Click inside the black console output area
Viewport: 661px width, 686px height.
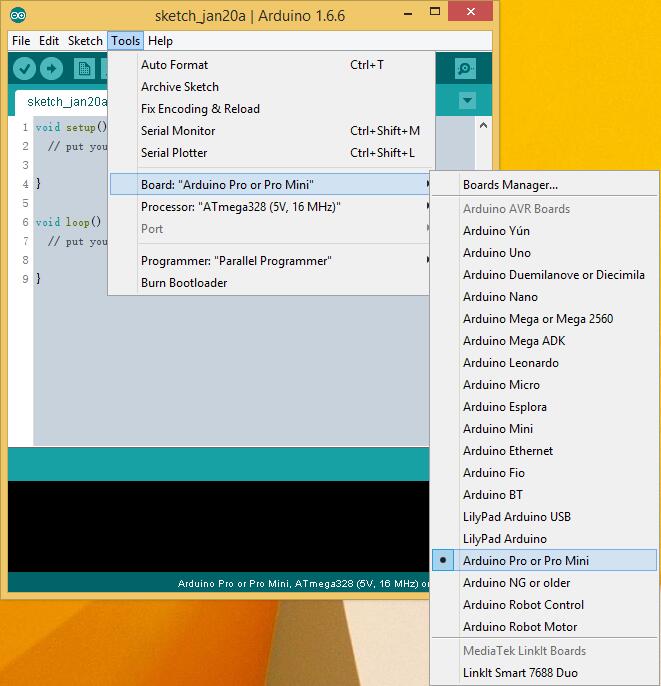click(218, 526)
